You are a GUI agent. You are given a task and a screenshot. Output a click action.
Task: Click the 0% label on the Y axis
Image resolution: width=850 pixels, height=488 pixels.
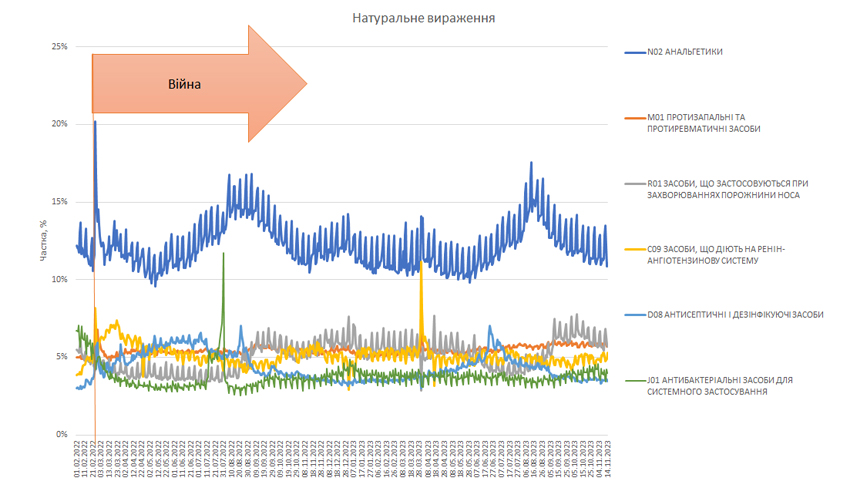(x=61, y=434)
